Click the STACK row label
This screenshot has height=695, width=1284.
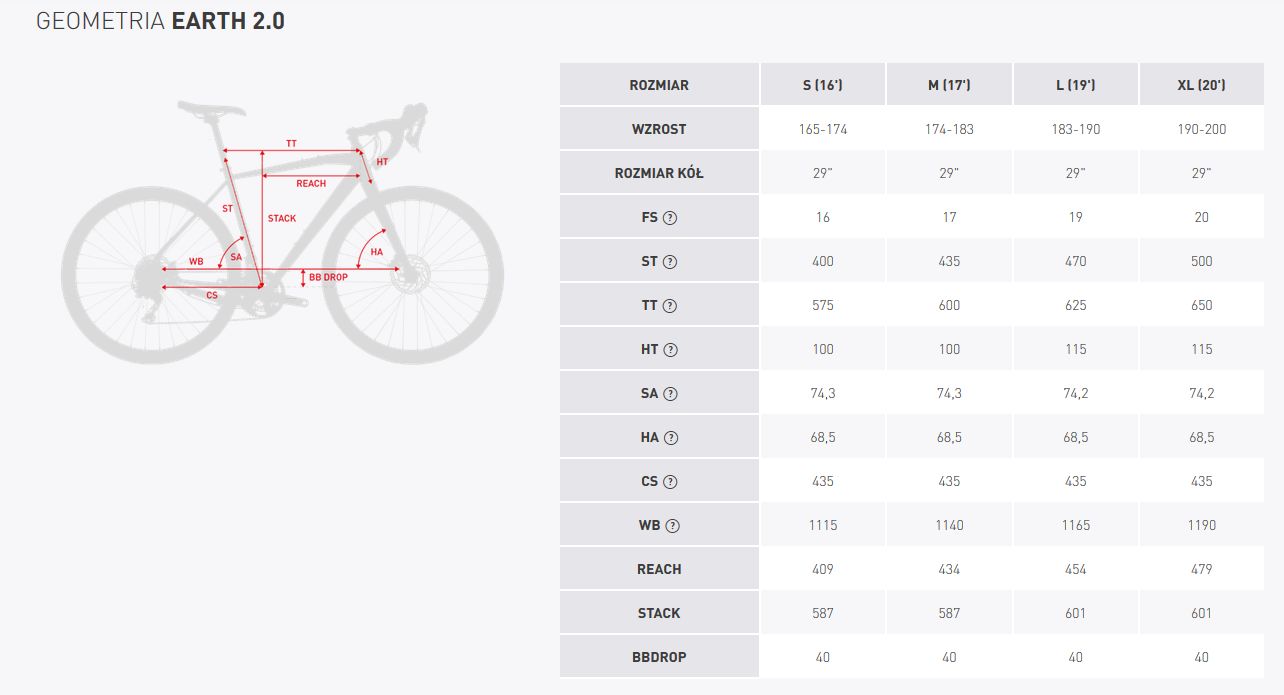click(x=659, y=613)
